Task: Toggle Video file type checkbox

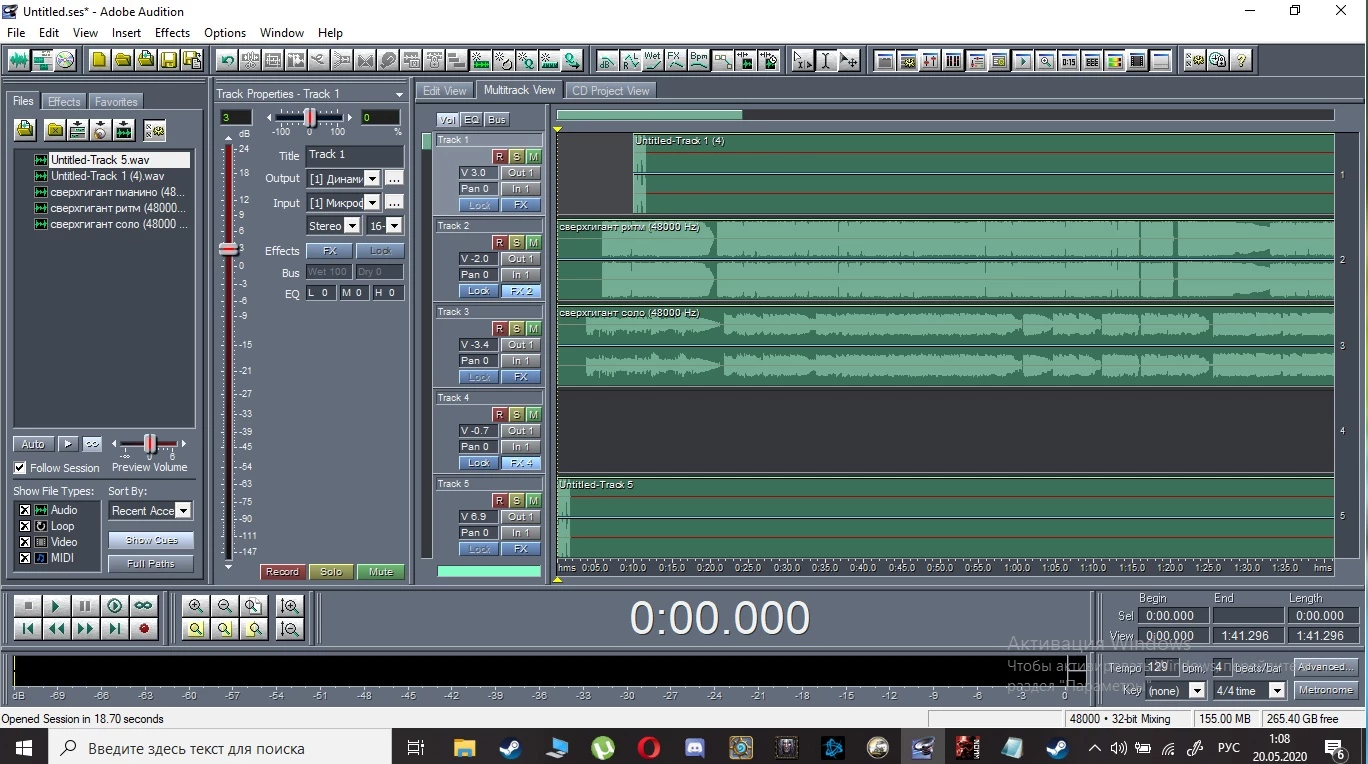Action: (25, 542)
